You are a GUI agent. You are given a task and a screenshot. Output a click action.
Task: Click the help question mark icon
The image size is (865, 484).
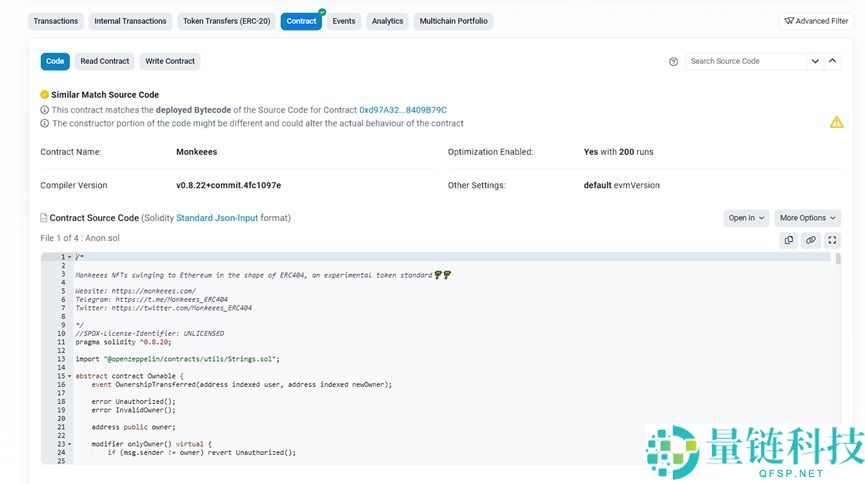coord(673,62)
